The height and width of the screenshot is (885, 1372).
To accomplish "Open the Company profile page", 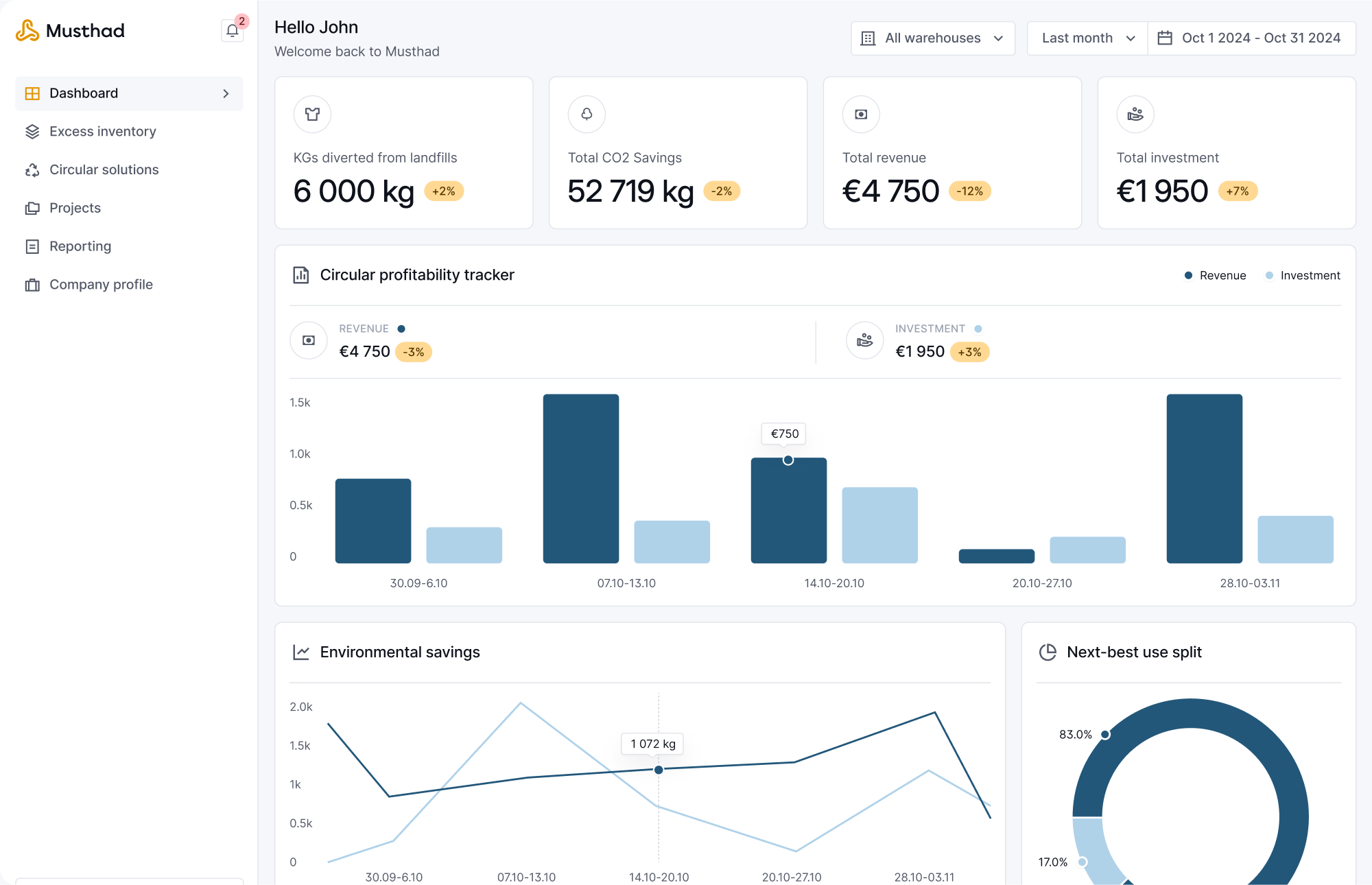I will point(101,284).
